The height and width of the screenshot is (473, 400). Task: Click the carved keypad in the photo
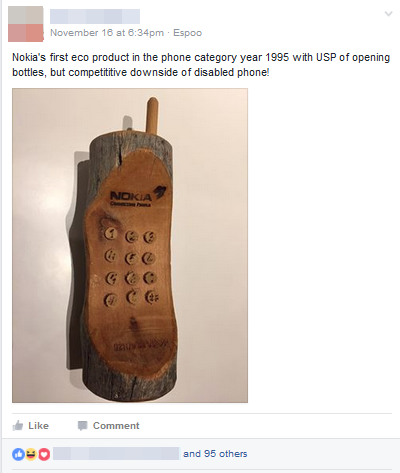tap(130, 266)
